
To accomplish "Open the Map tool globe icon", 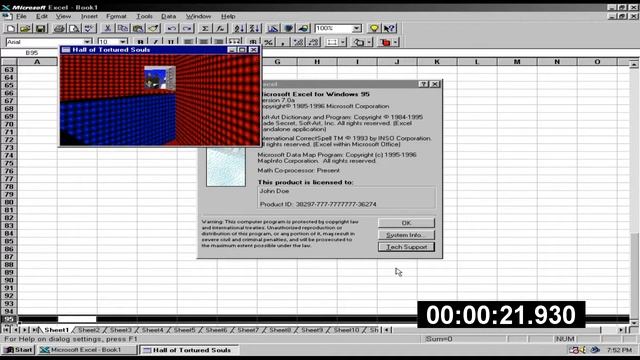I will click(x=288, y=28).
